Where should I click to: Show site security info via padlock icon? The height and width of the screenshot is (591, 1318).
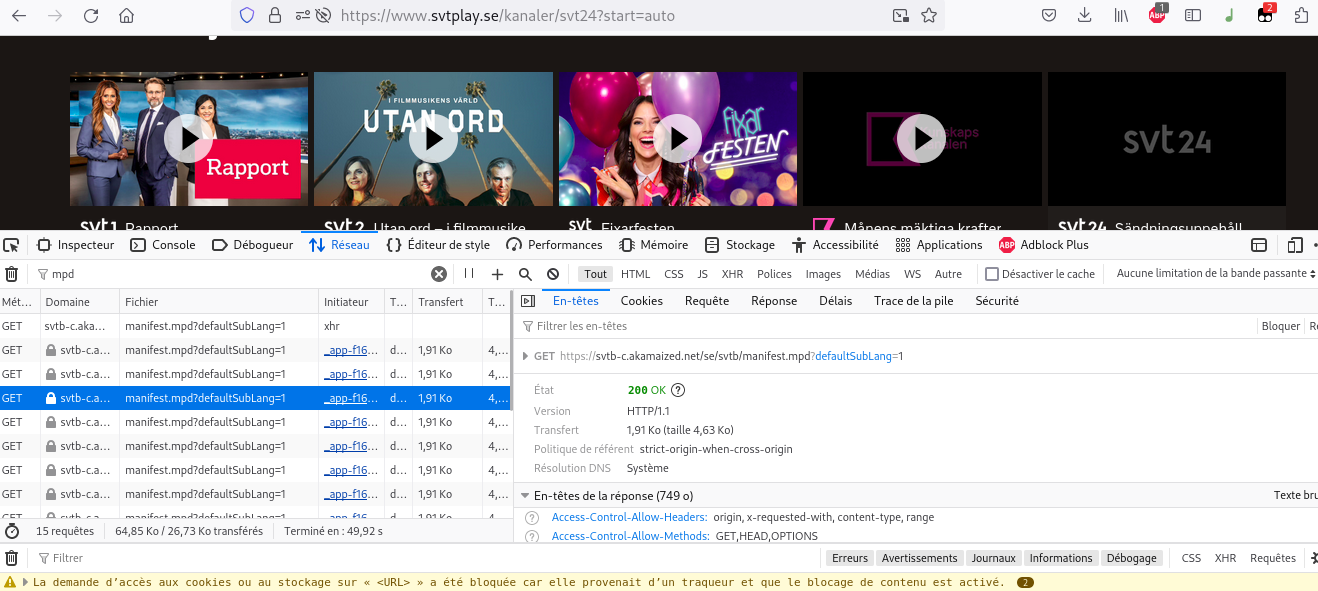(x=275, y=16)
